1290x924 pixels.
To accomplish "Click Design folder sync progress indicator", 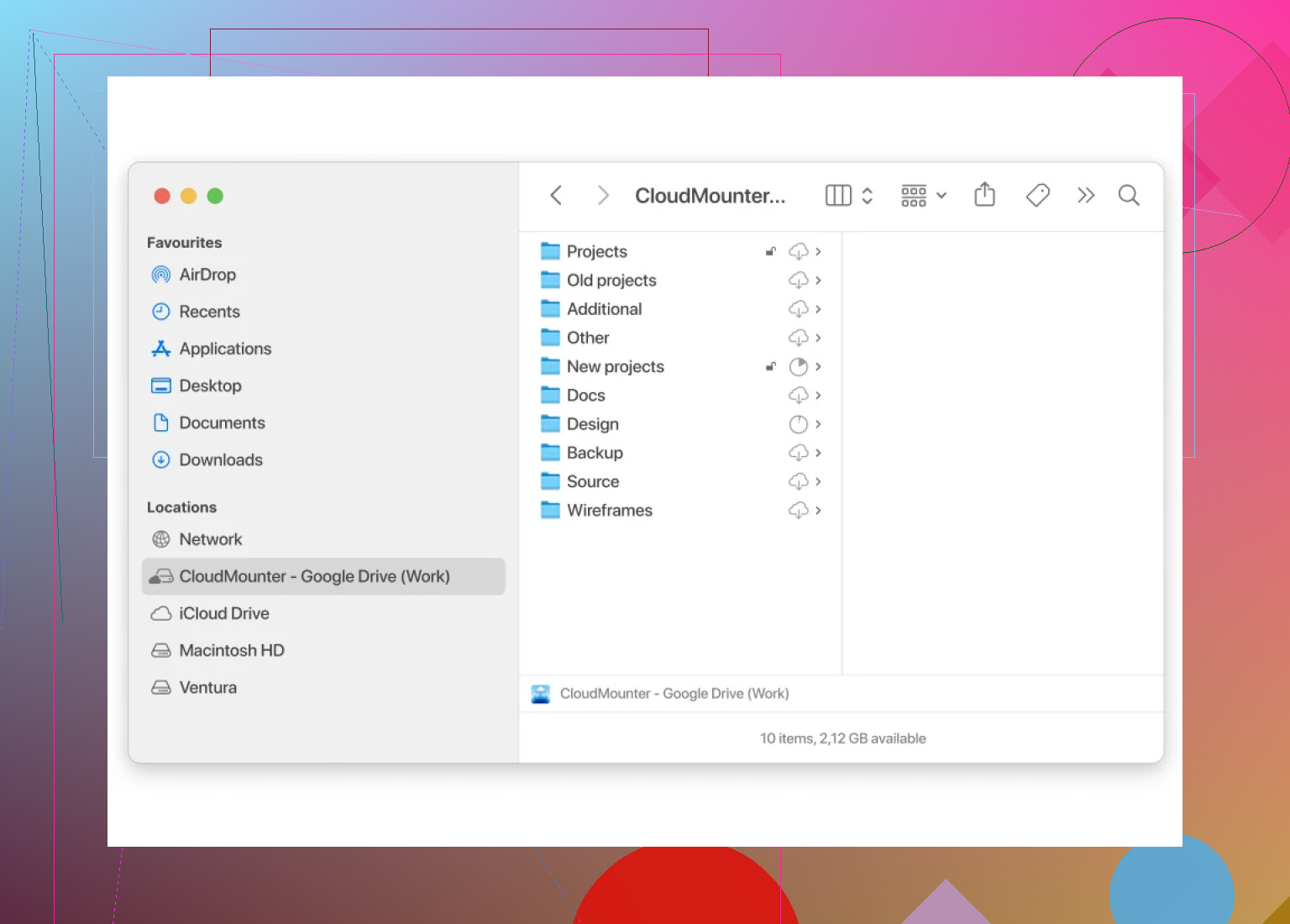I will pos(799,424).
